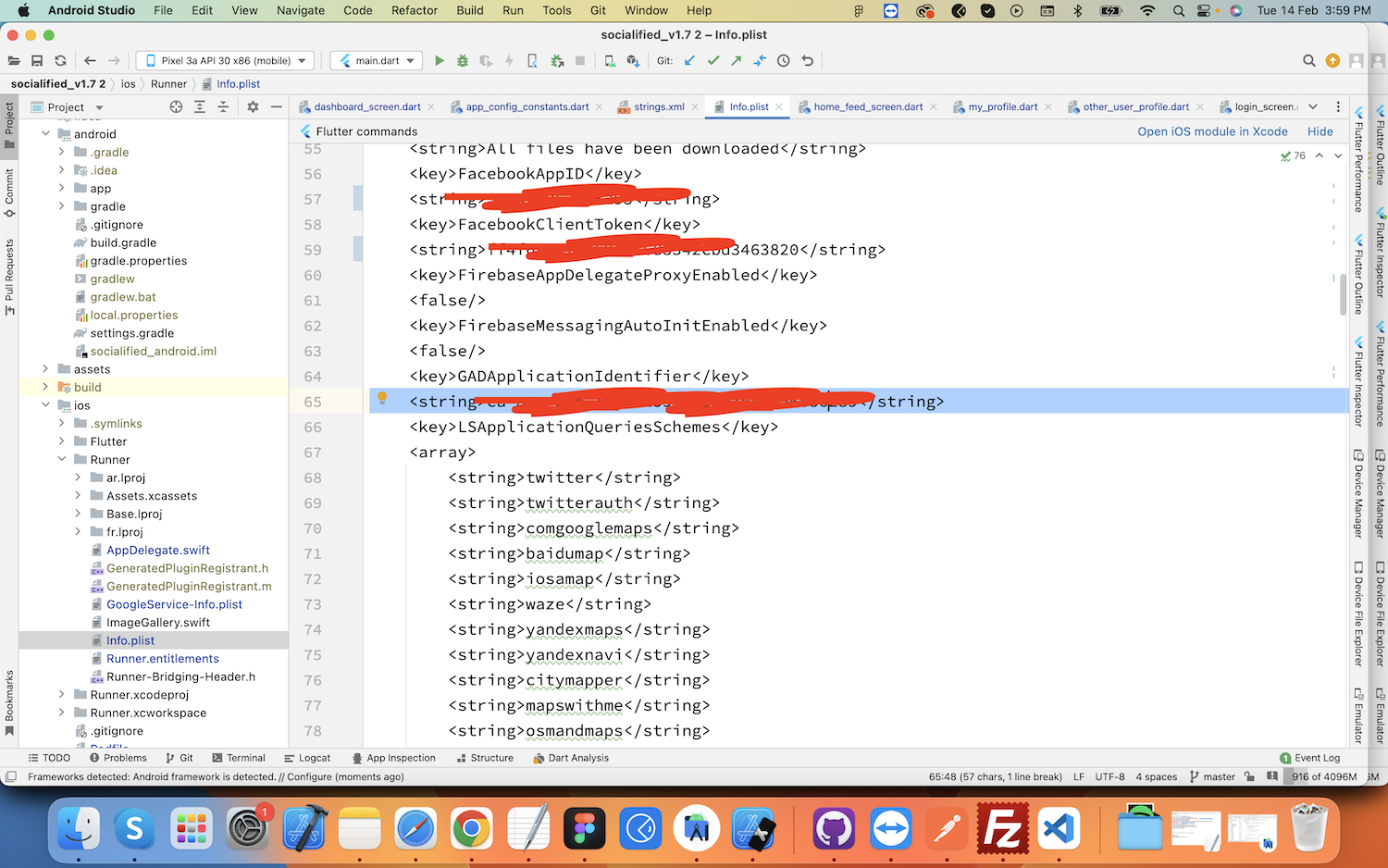Collapse the android folder
The image size is (1388, 868).
coord(45,134)
